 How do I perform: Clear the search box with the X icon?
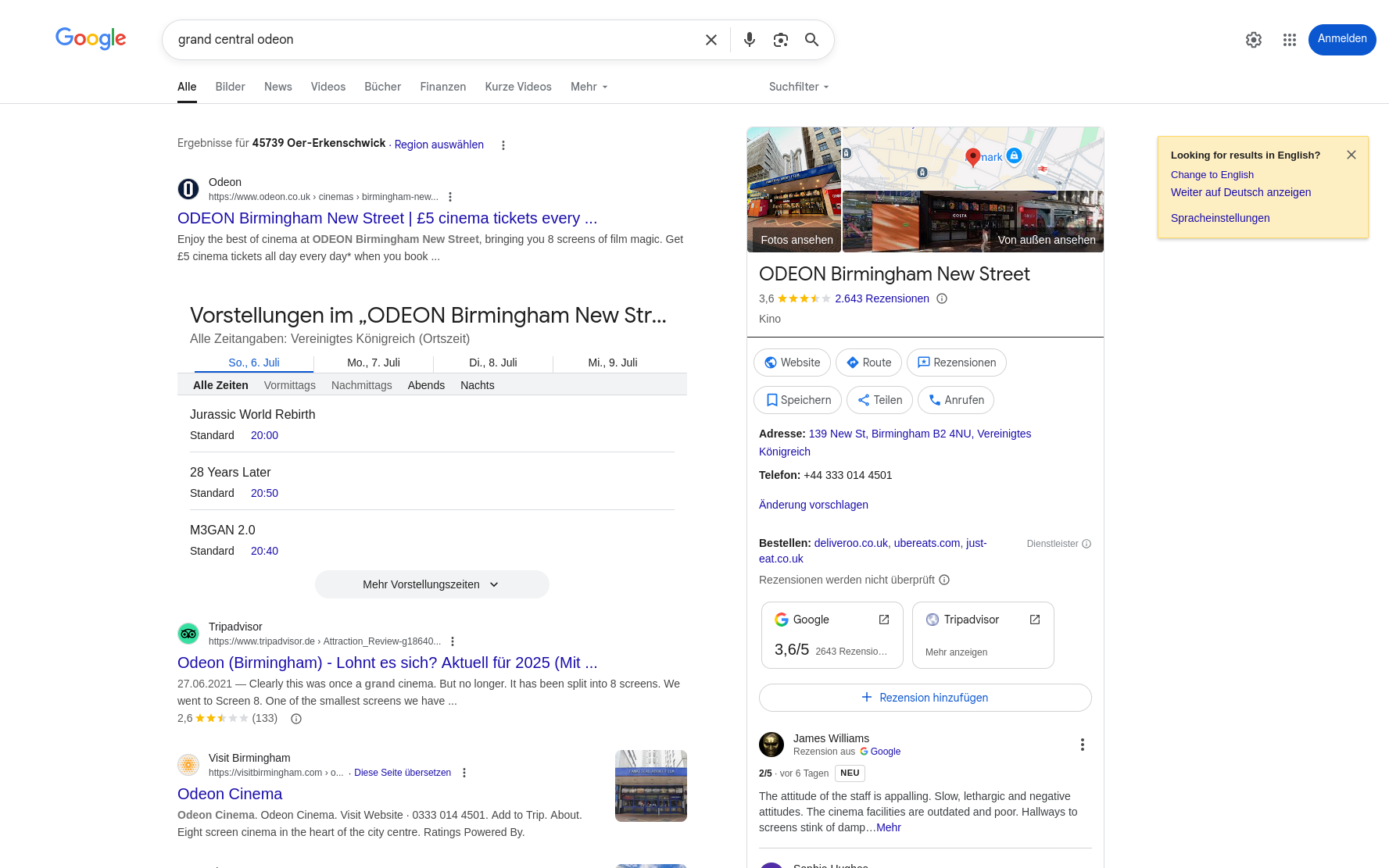point(711,40)
